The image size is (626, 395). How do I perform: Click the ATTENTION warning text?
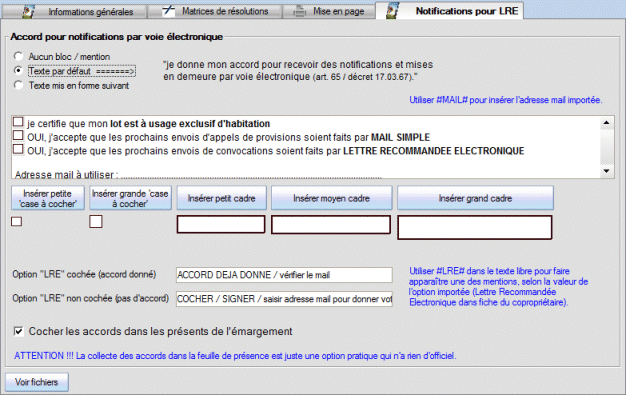235,355
